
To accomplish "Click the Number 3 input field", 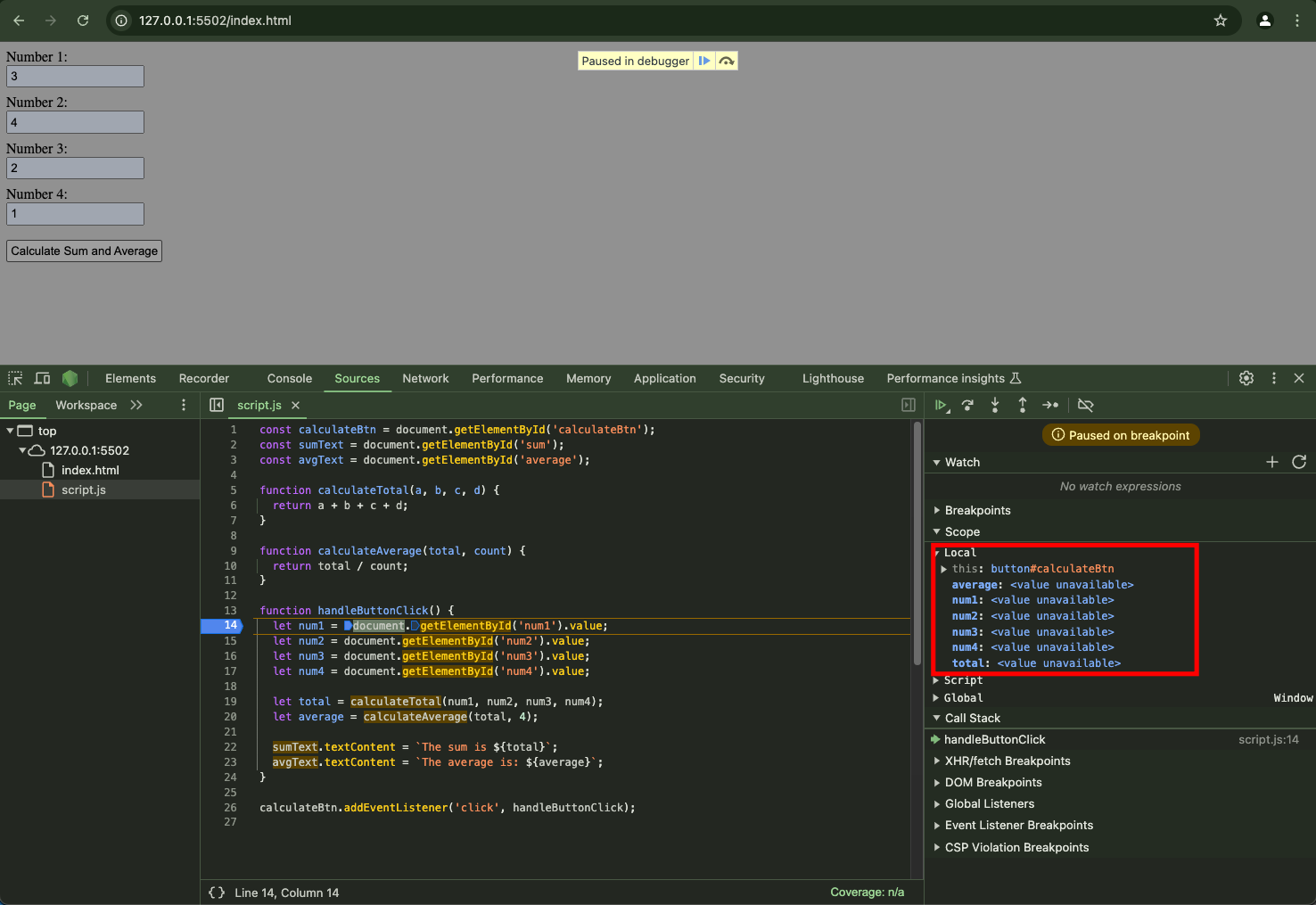I will [75, 168].
